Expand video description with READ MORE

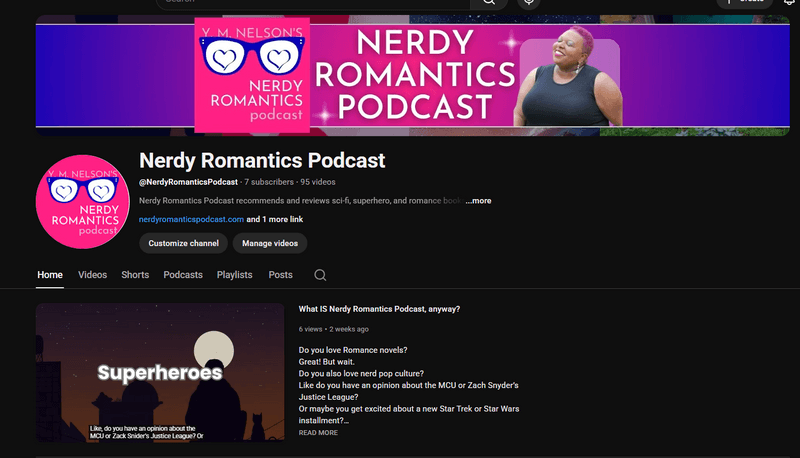tap(318, 432)
